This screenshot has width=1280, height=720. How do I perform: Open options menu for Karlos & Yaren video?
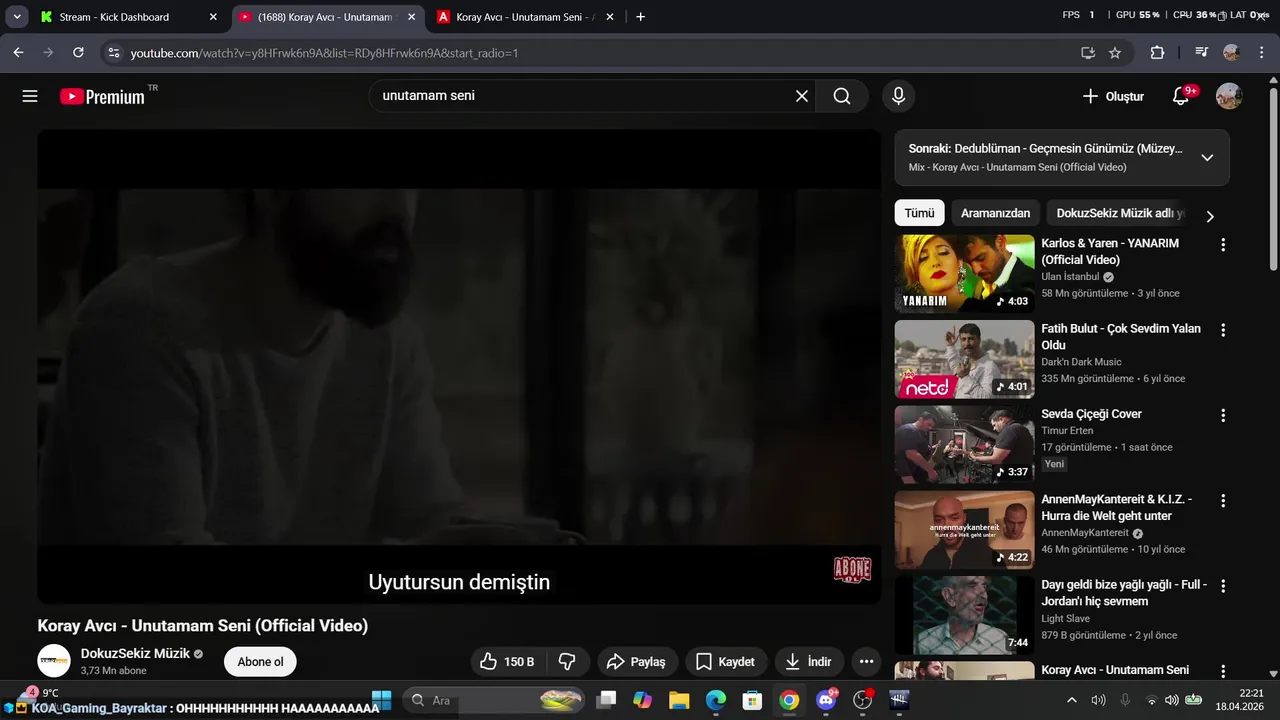1222,244
